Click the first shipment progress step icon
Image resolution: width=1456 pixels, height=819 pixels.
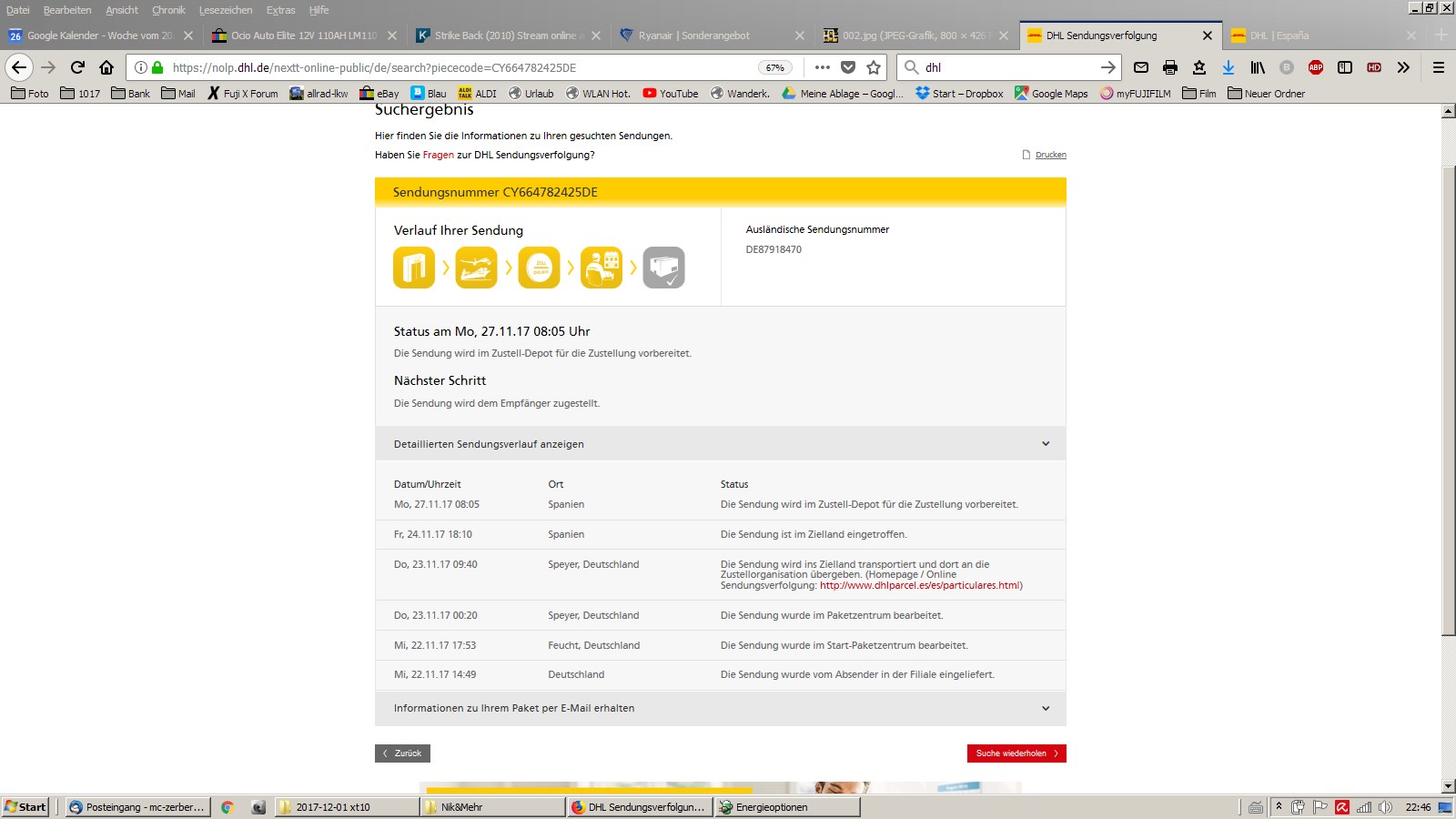(x=414, y=268)
